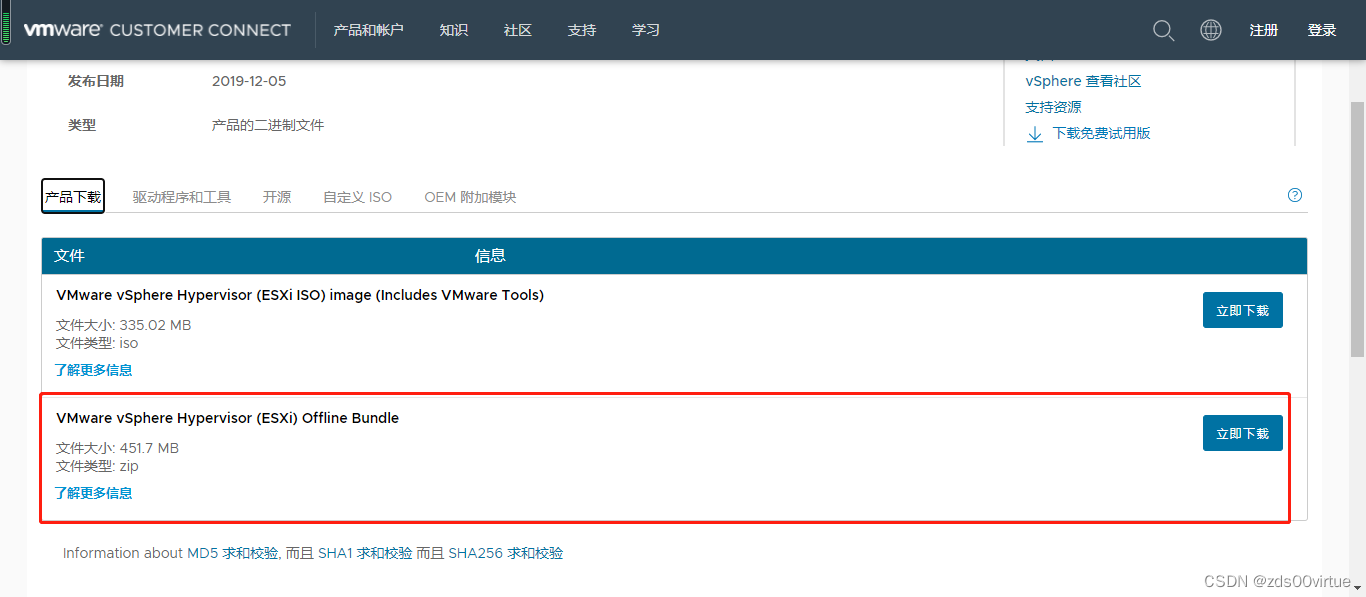Click the 发布日期 label

[x=96, y=81]
